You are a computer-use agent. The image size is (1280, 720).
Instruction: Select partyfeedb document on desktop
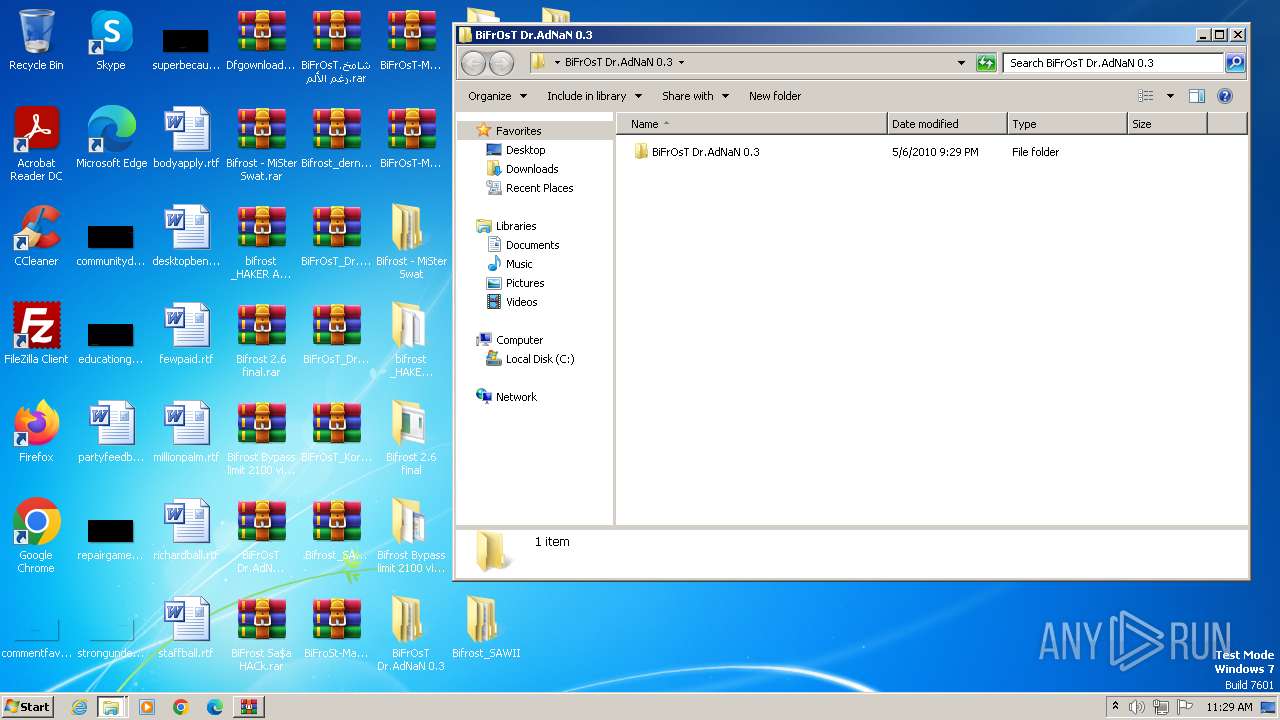[111, 432]
